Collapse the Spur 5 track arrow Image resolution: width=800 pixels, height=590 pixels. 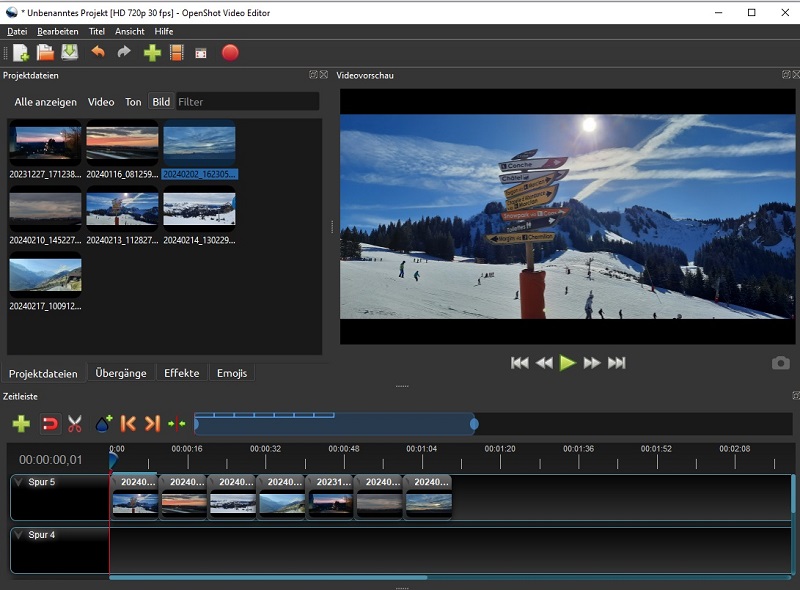[18, 482]
